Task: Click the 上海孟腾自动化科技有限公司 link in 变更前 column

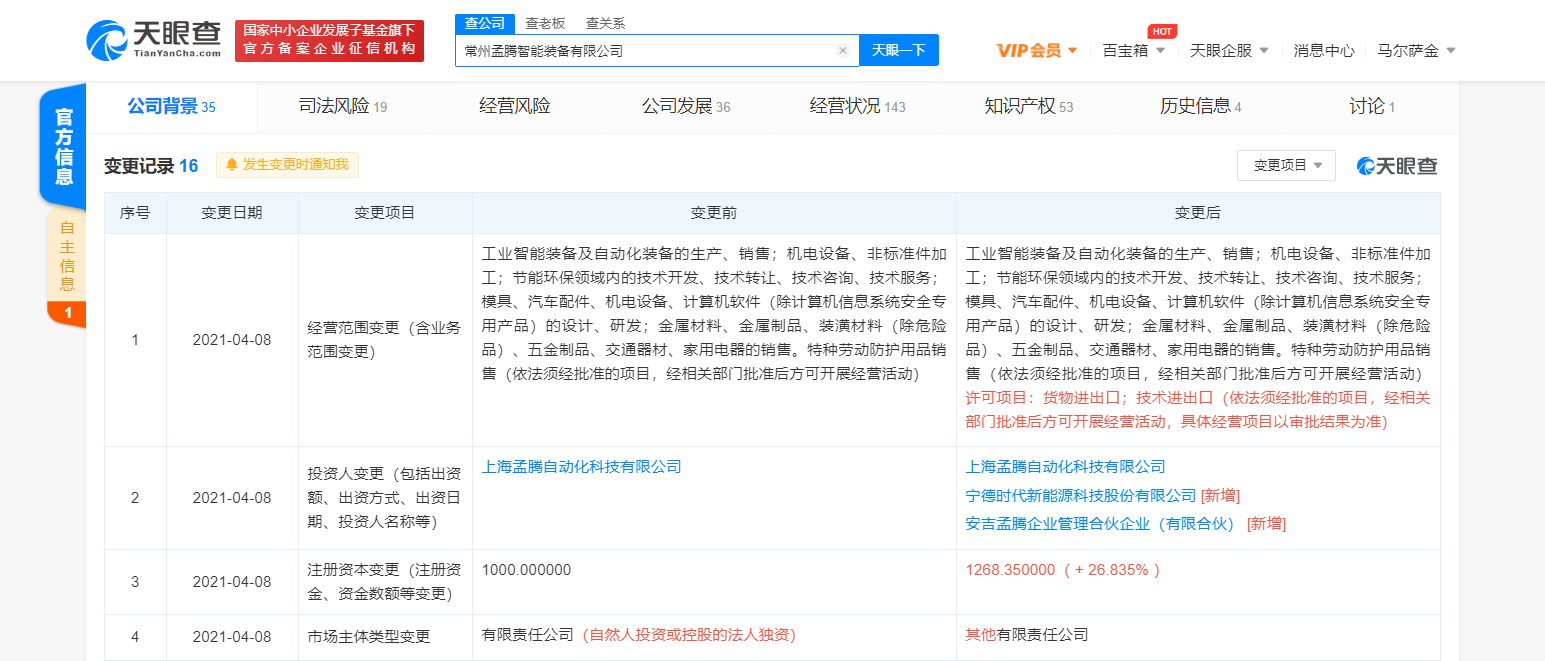Action: [x=581, y=467]
